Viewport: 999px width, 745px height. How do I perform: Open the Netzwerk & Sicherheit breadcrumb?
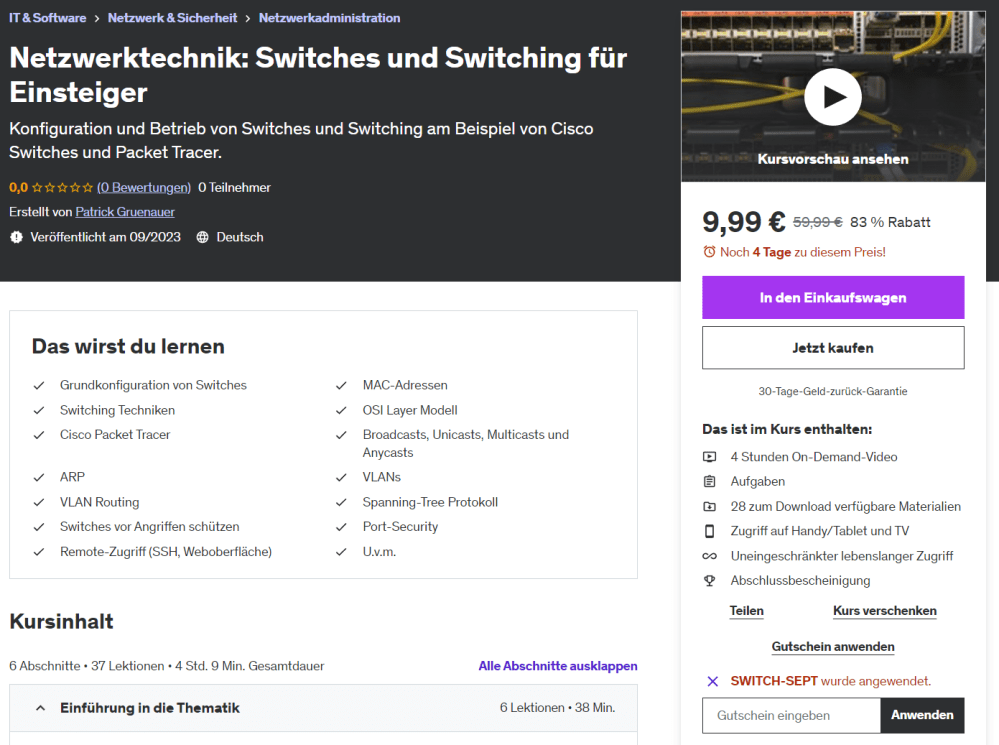click(172, 18)
